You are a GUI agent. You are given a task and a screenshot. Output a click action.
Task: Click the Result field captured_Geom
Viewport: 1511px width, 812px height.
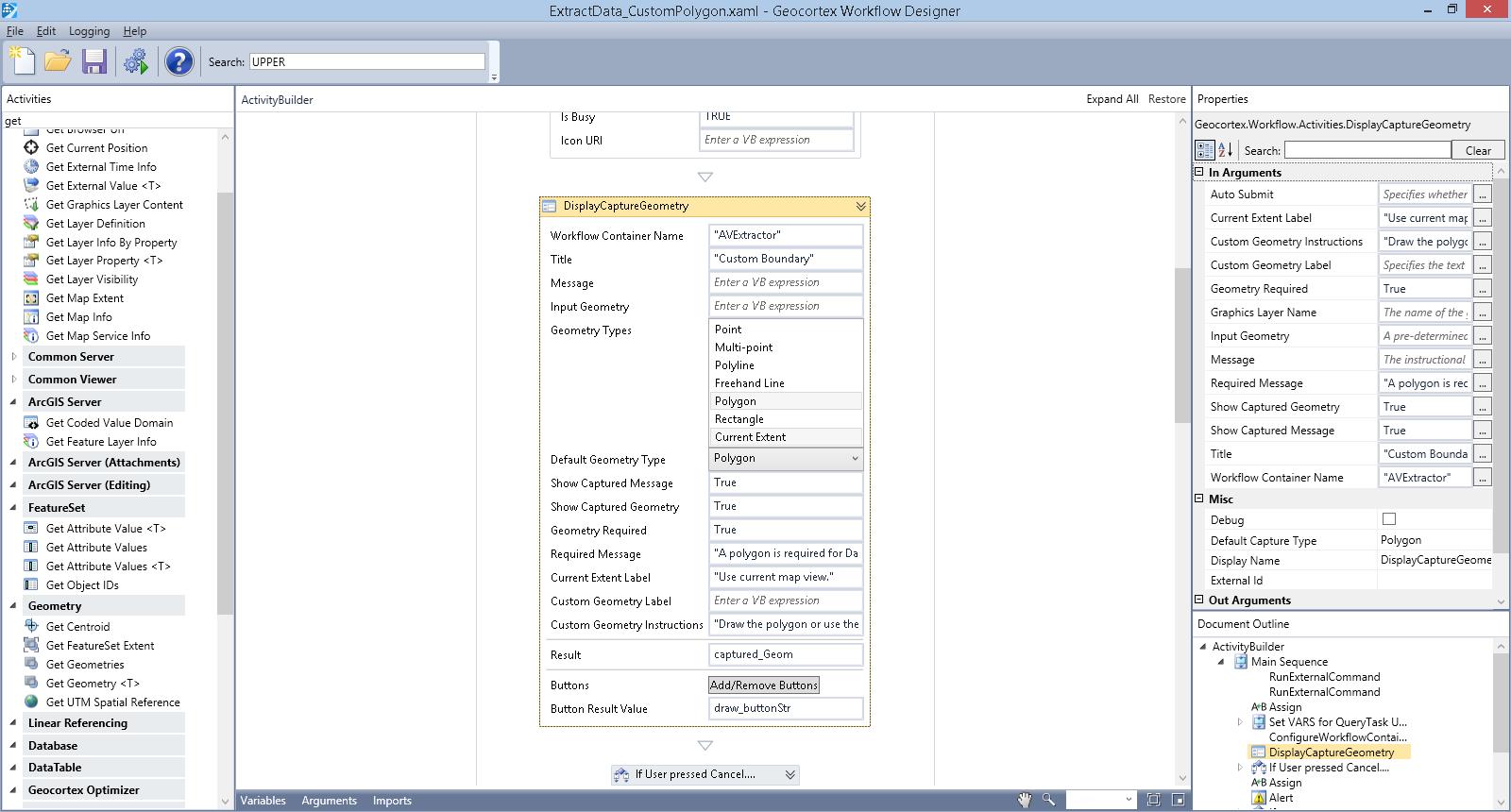[786, 654]
